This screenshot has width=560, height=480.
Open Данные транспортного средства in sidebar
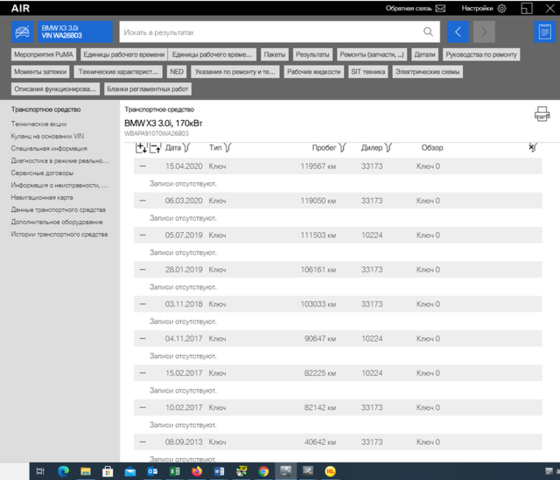(58, 210)
